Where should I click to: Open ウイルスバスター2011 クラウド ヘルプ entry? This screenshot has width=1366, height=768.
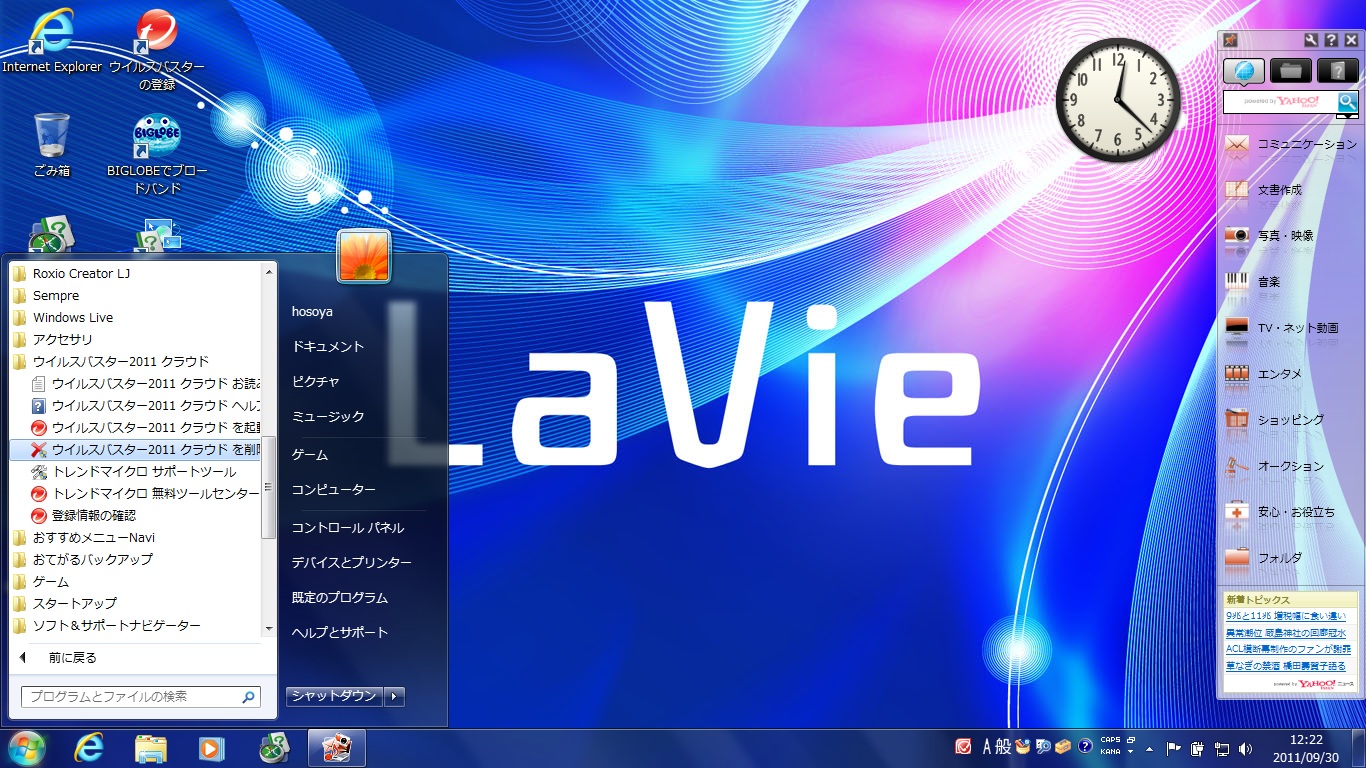pos(135,405)
